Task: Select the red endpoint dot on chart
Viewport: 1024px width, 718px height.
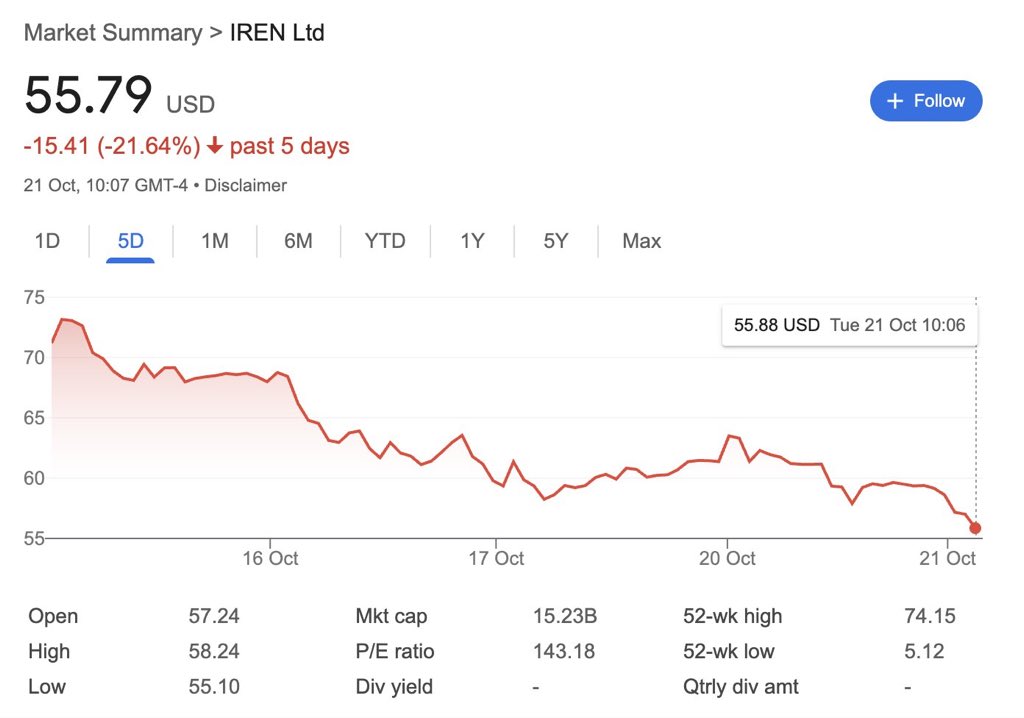Action: pos(975,527)
